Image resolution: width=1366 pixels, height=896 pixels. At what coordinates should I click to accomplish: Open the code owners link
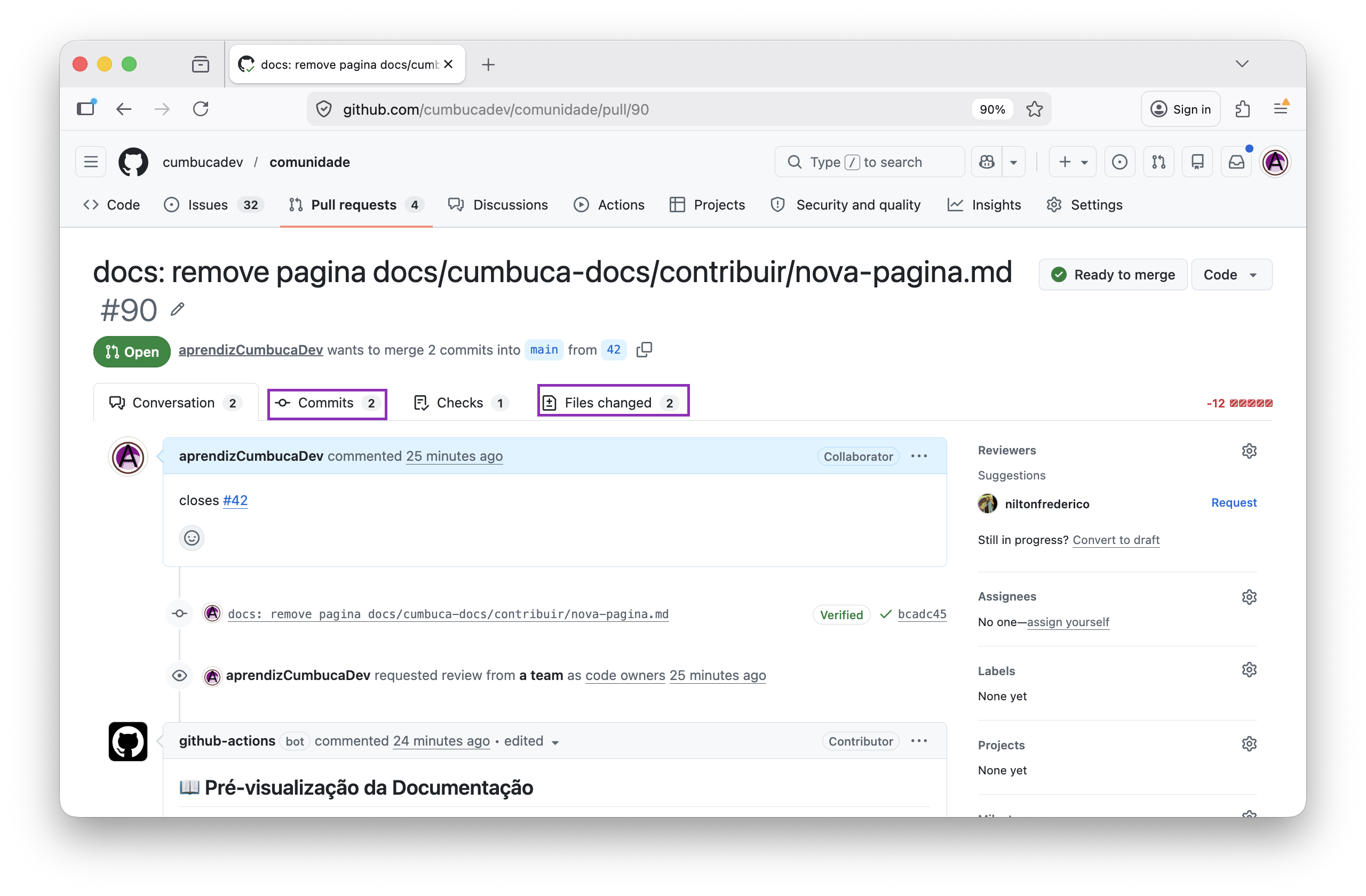coord(625,675)
